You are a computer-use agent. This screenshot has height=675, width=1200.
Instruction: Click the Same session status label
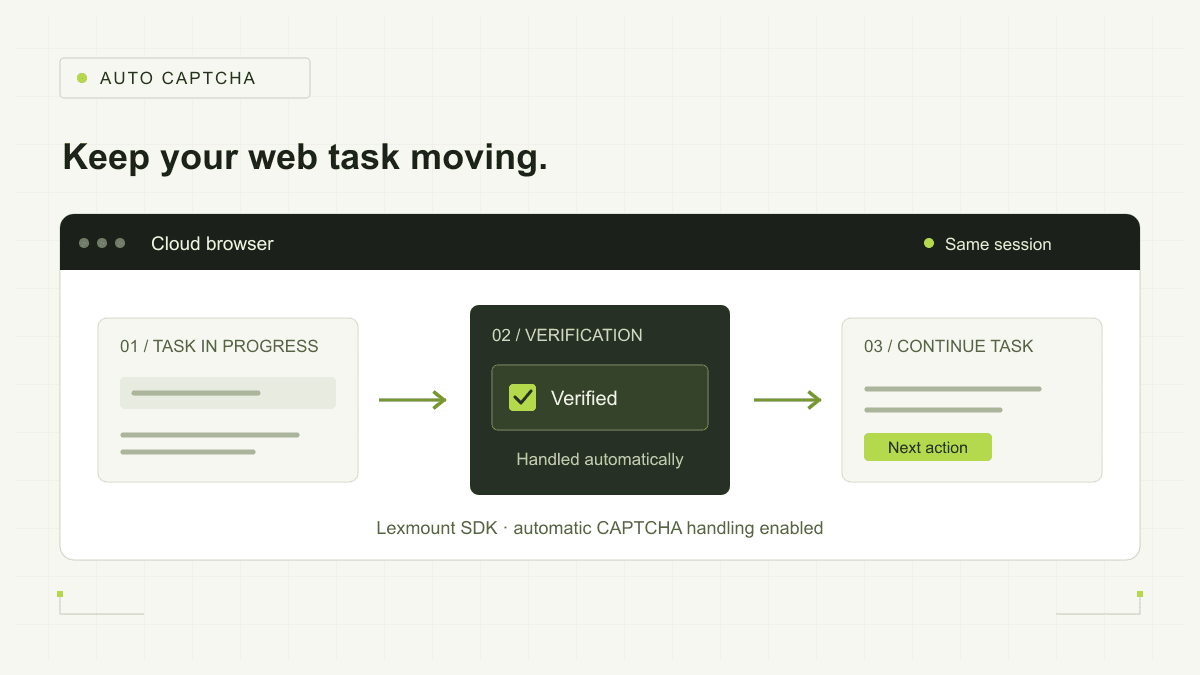[x=998, y=244]
